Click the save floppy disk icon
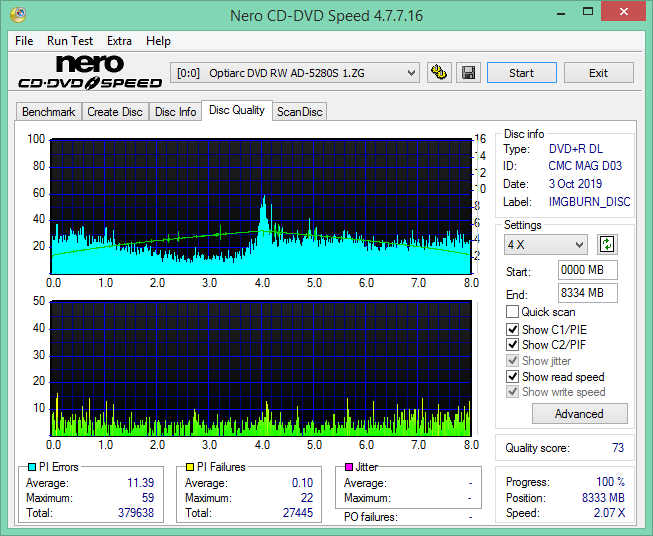The width and height of the screenshot is (653, 536). coord(469,73)
